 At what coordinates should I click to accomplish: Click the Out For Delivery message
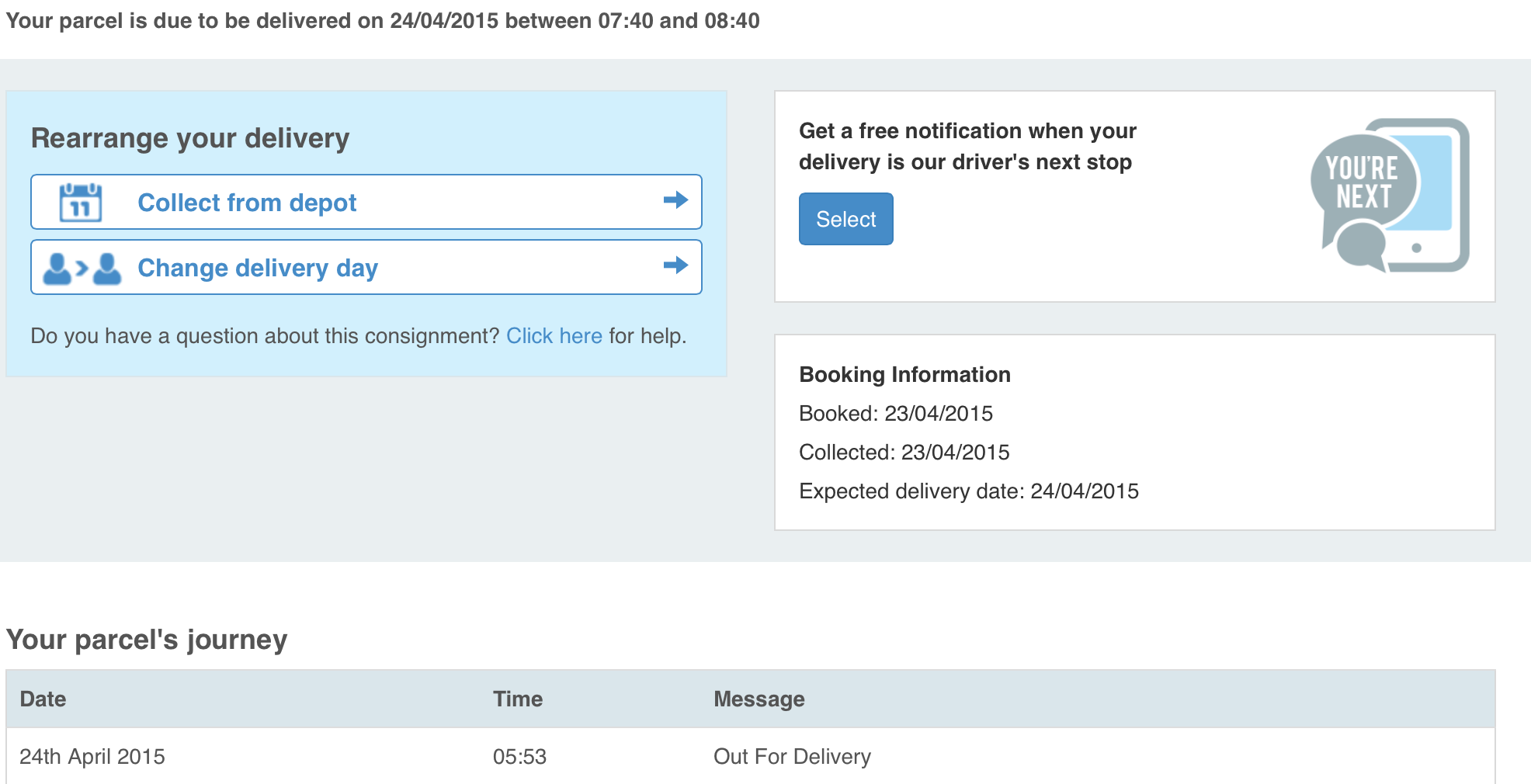click(792, 757)
